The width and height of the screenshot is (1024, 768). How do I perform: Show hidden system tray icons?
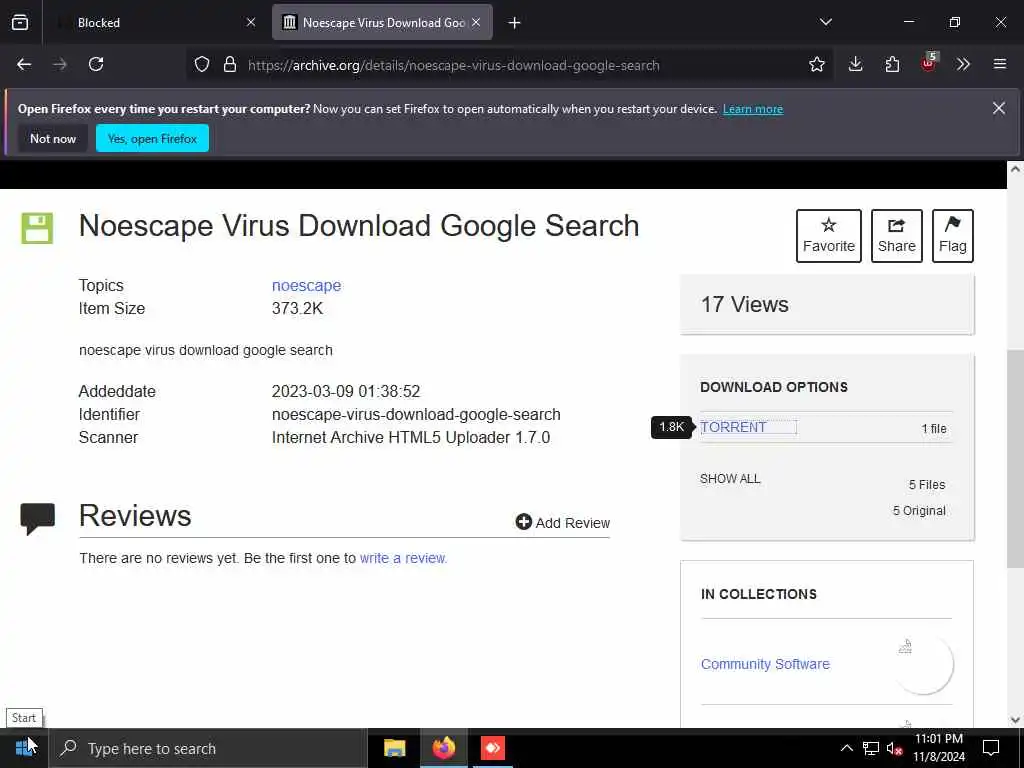pos(846,748)
